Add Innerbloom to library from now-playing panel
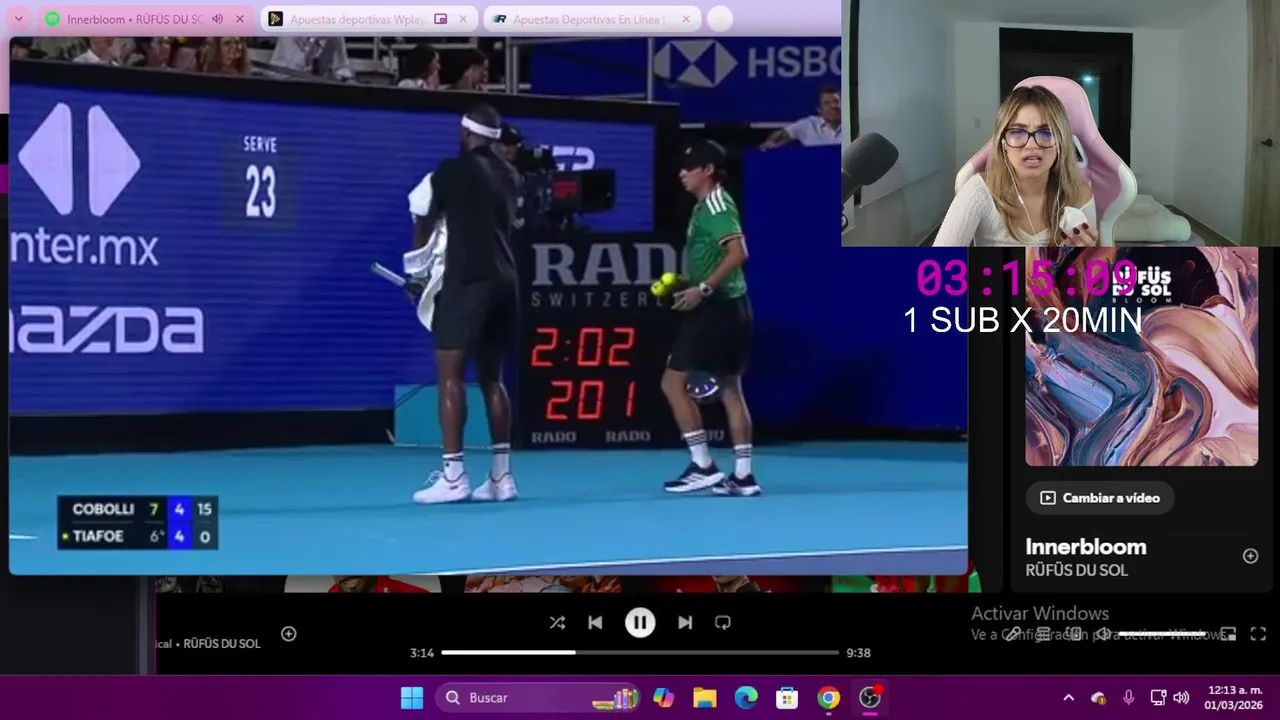1280x720 pixels. pyautogui.click(x=1250, y=556)
